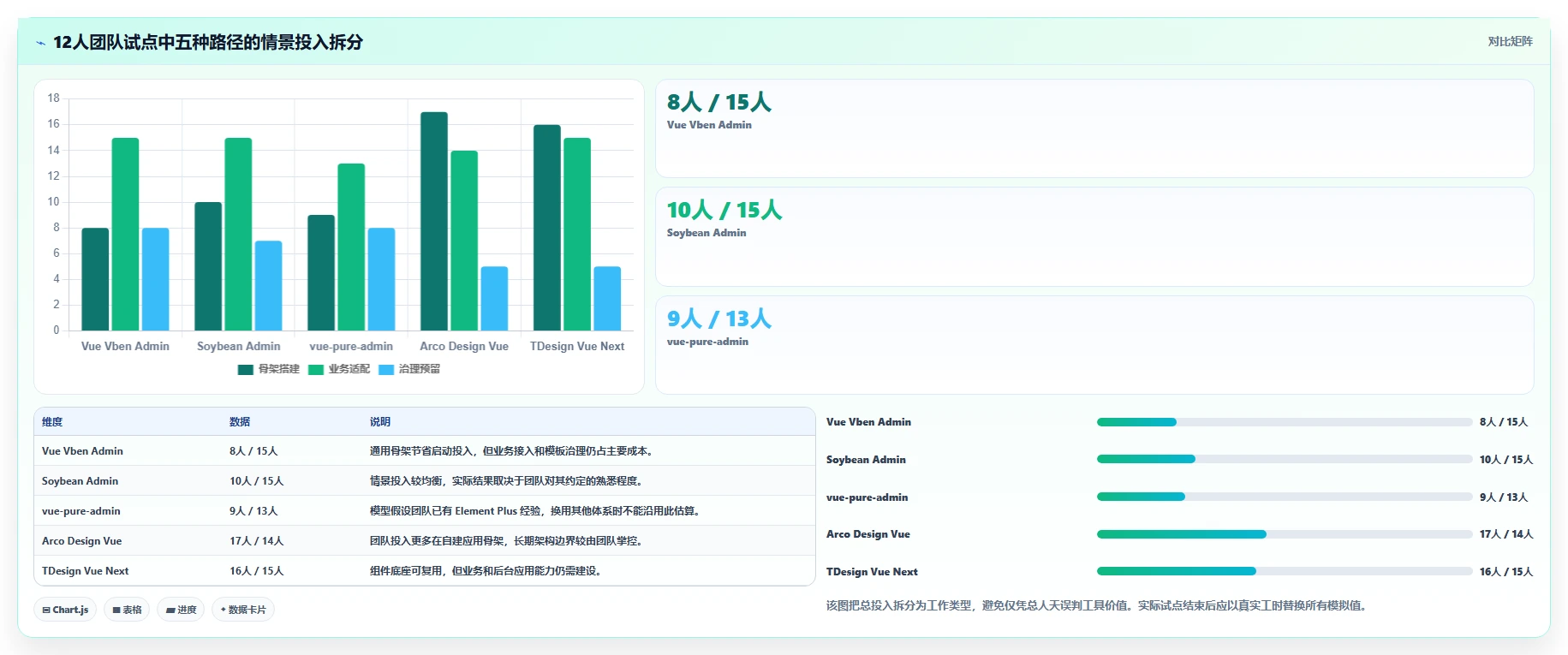Click the blue bar for Vue Vben Admin
The height and width of the screenshot is (655, 1568).
click(155, 279)
